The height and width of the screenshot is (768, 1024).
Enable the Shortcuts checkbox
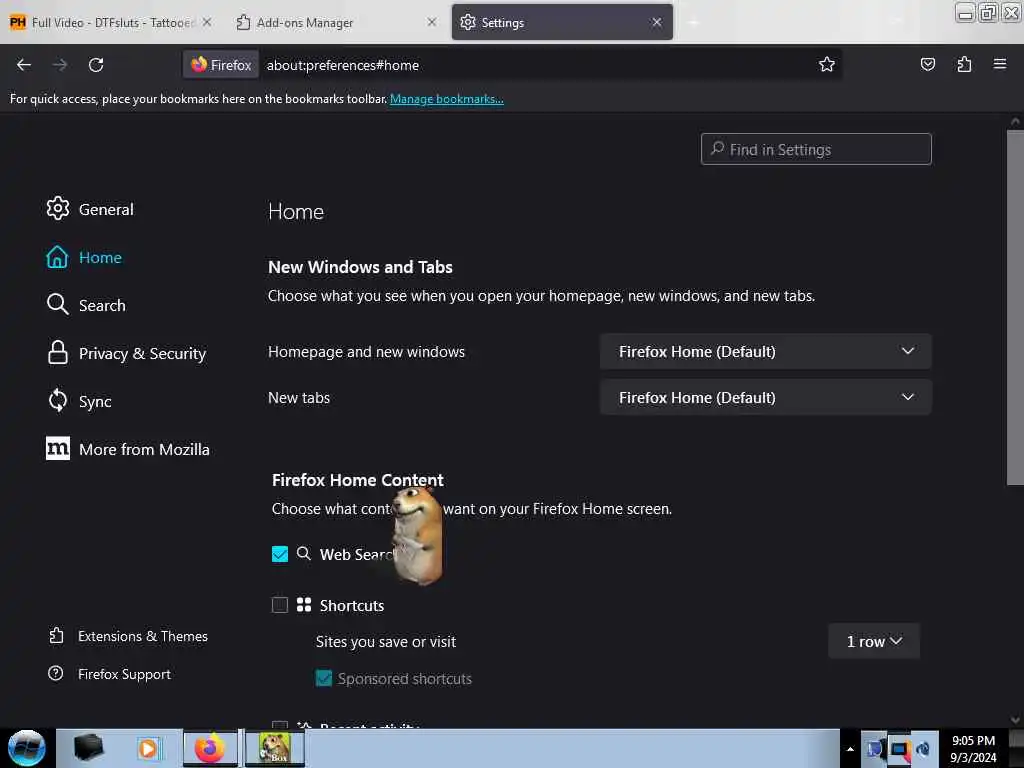pos(280,605)
